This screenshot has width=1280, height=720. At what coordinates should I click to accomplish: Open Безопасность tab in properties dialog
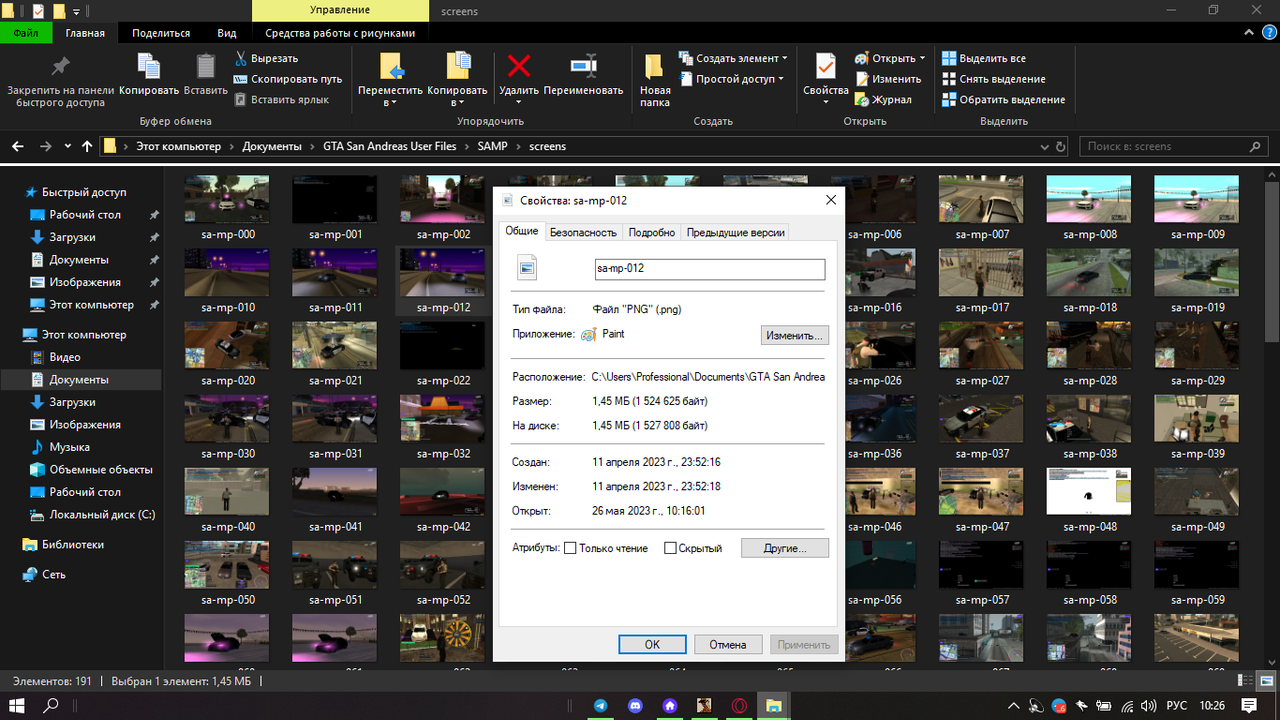583,232
